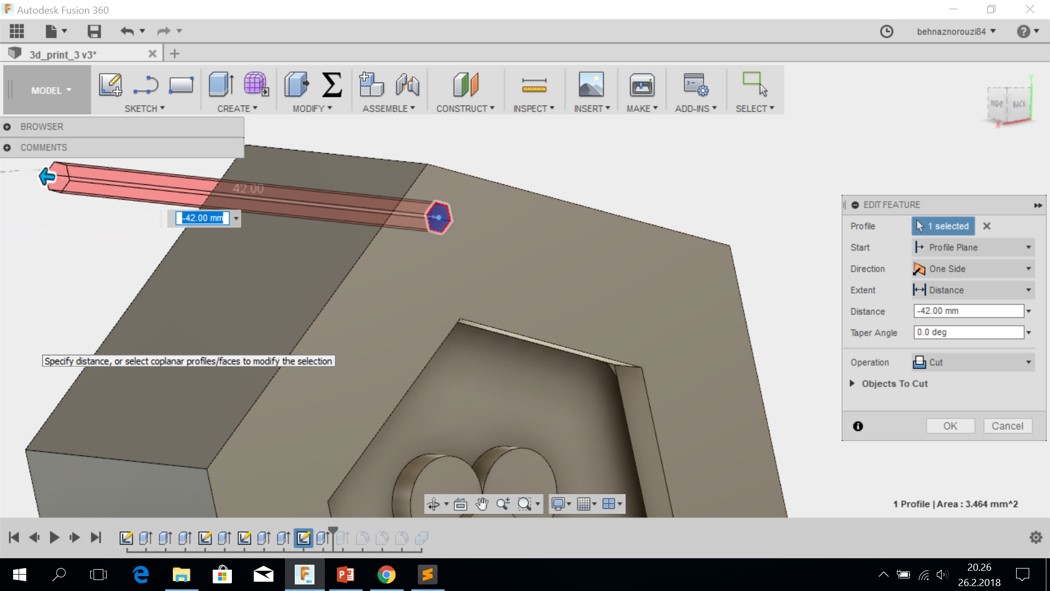Click the on-canvas -42.00 mm field
This screenshot has width=1050, height=591.
pos(202,218)
